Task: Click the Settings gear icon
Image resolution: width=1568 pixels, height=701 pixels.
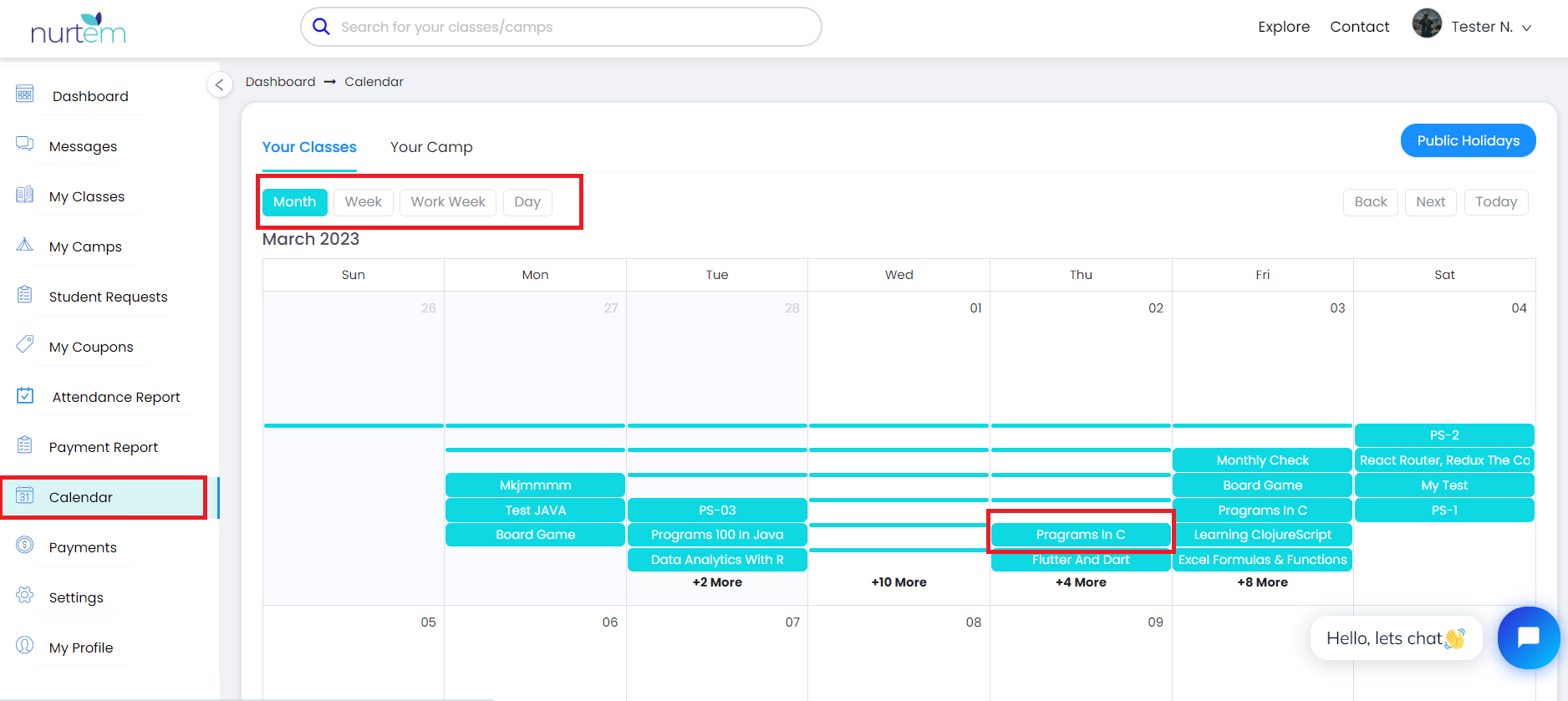Action: click(25, 596)
